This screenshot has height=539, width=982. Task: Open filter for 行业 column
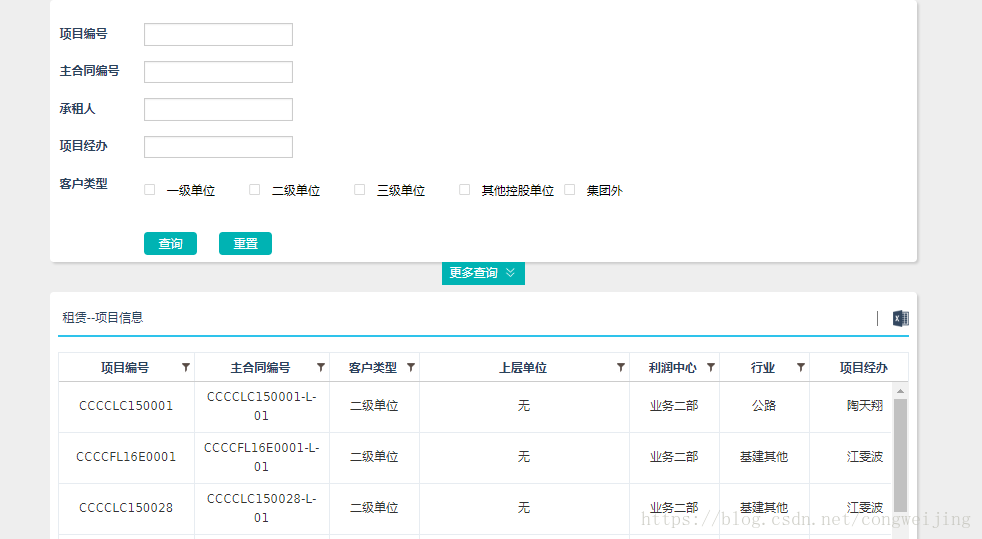coord(800,367)
